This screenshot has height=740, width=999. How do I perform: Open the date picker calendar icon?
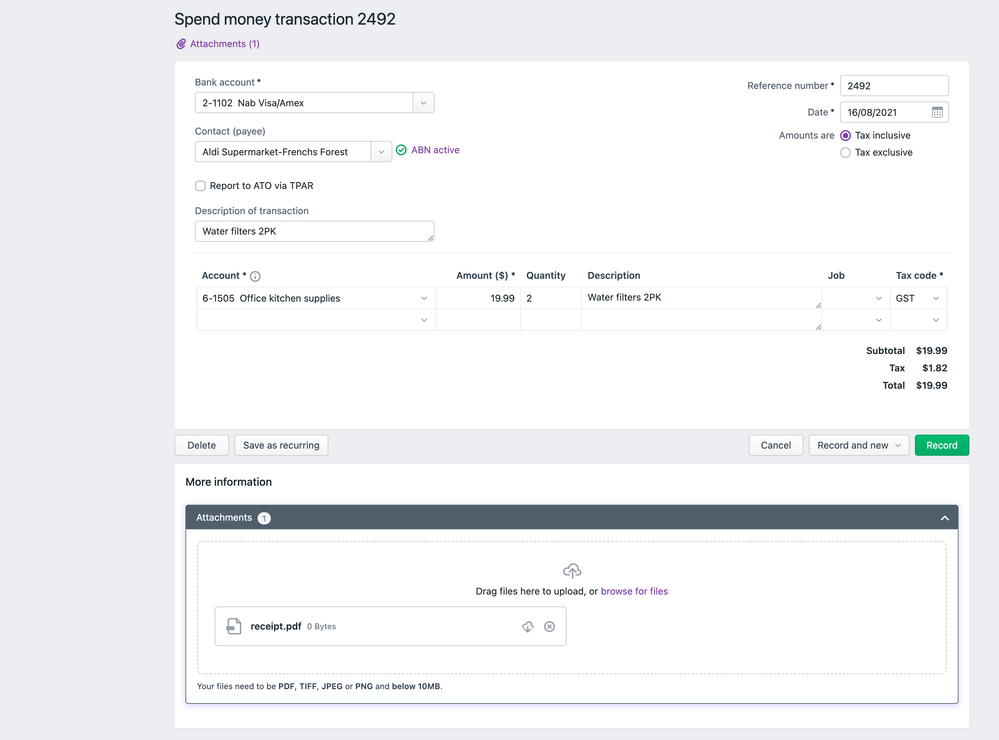tap(937, 112)
